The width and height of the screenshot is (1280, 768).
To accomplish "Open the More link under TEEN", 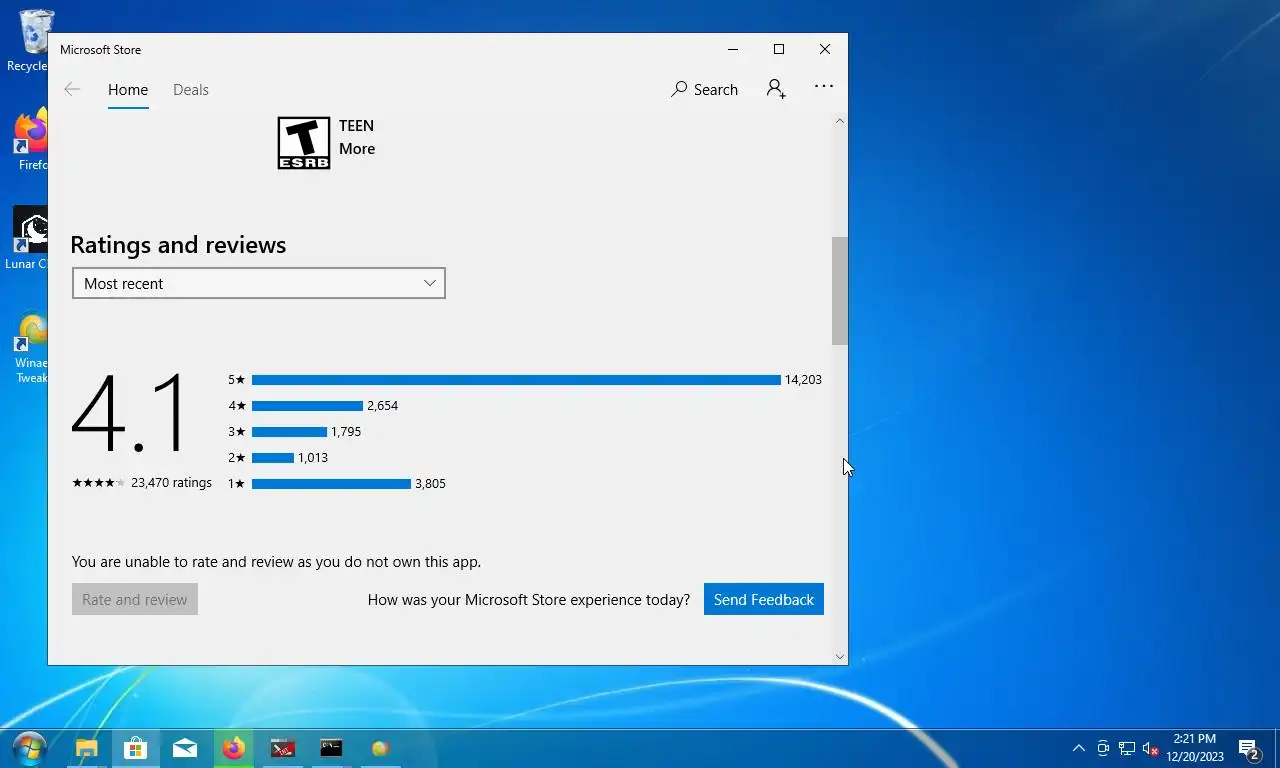I will pyautogui.click(x=357, y=149).
